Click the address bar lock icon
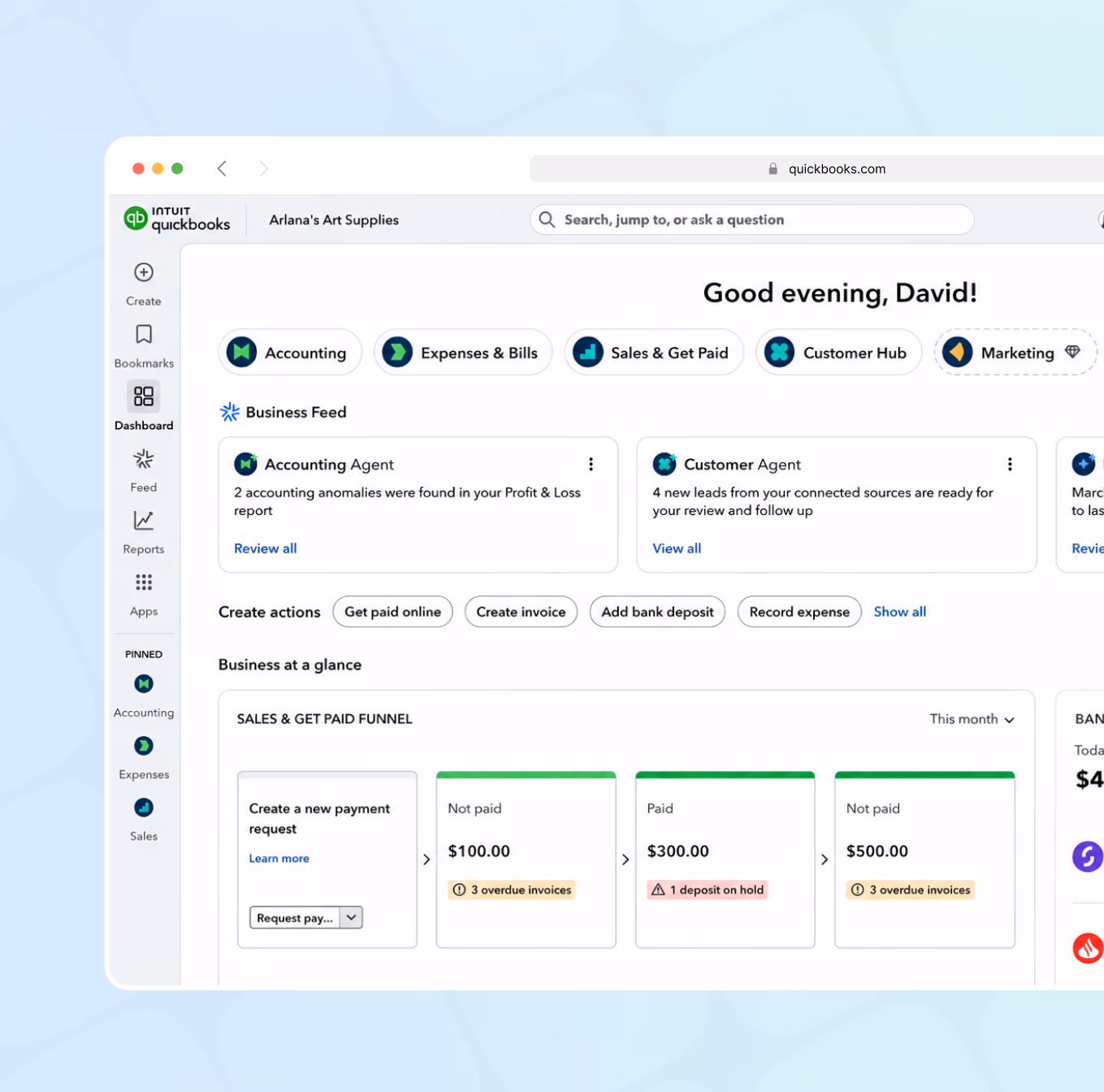Screen dimensions: 1104x1092 pyautogui.click(x=773, y=169)
